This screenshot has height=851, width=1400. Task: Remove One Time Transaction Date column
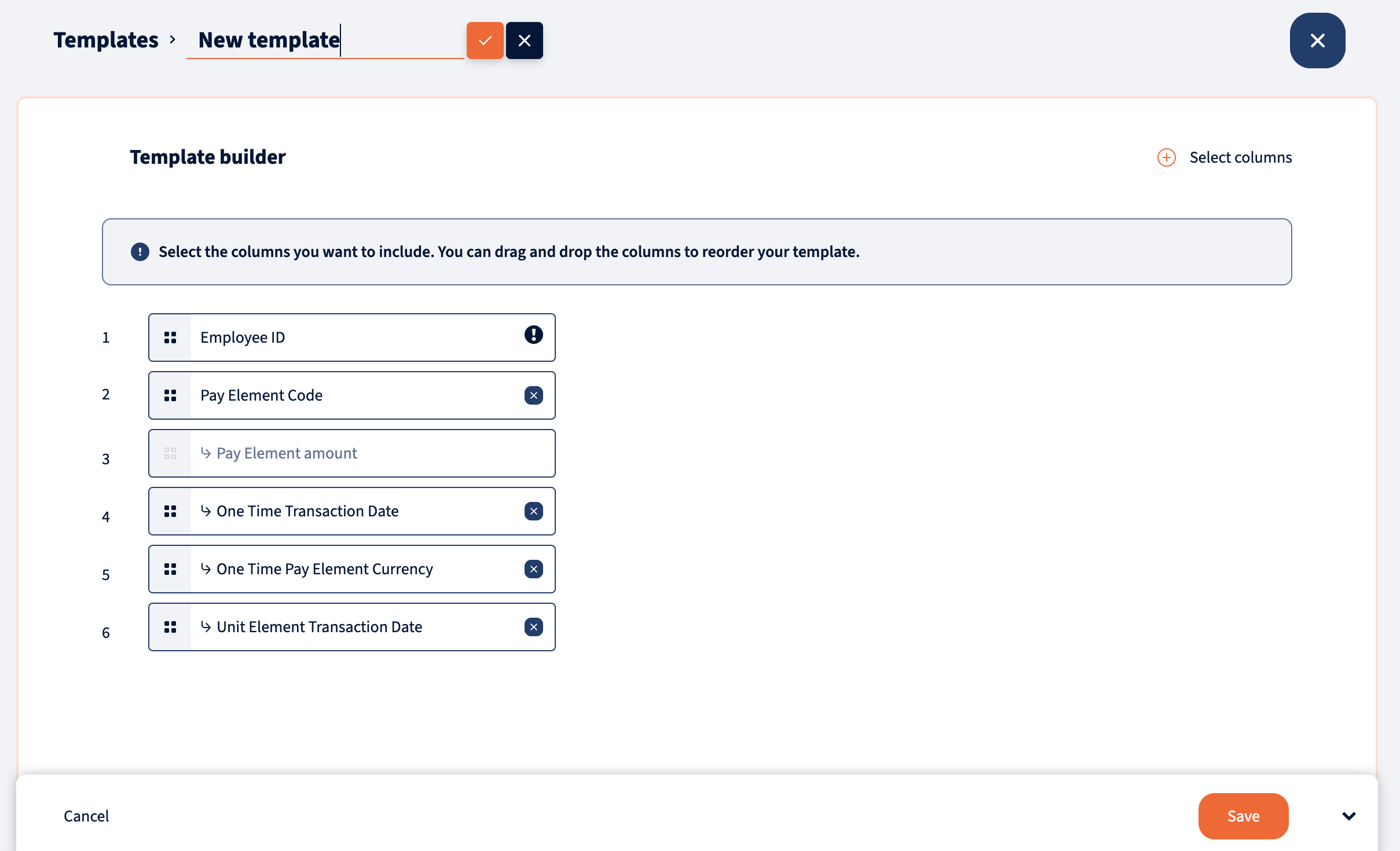(533, 511)
